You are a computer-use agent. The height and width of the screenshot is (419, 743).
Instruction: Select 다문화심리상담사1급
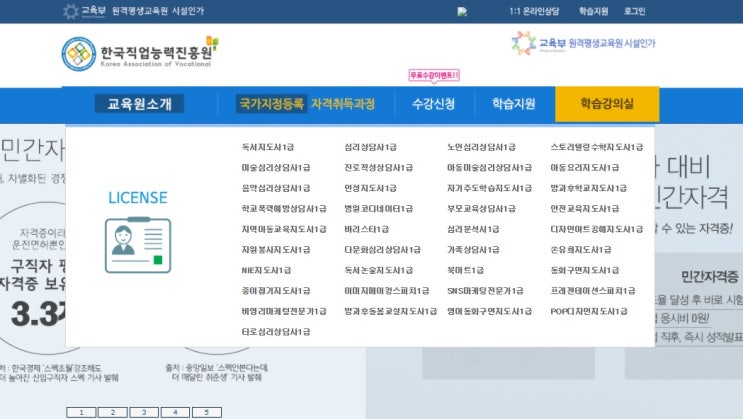(x=382, y=250)
